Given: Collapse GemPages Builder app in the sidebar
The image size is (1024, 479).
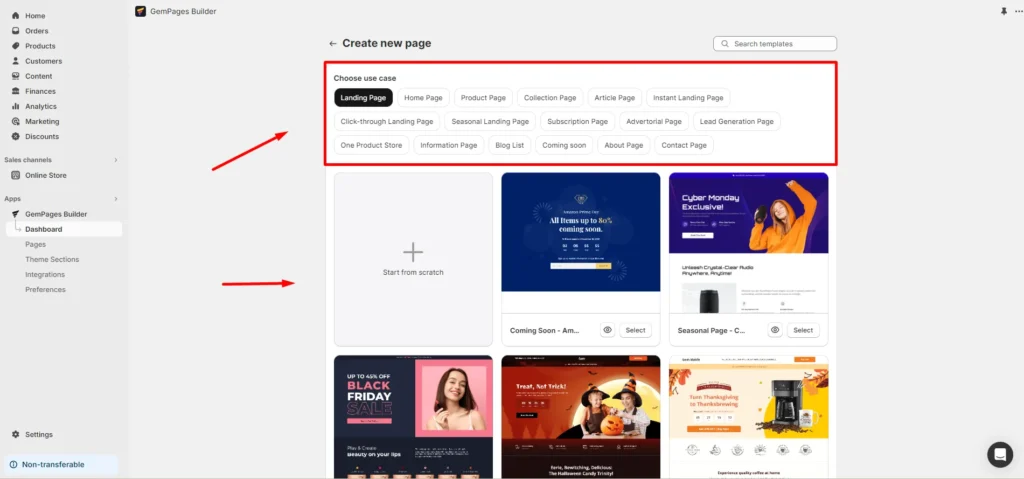Looking at the screenshot, I should pos(56,214).
